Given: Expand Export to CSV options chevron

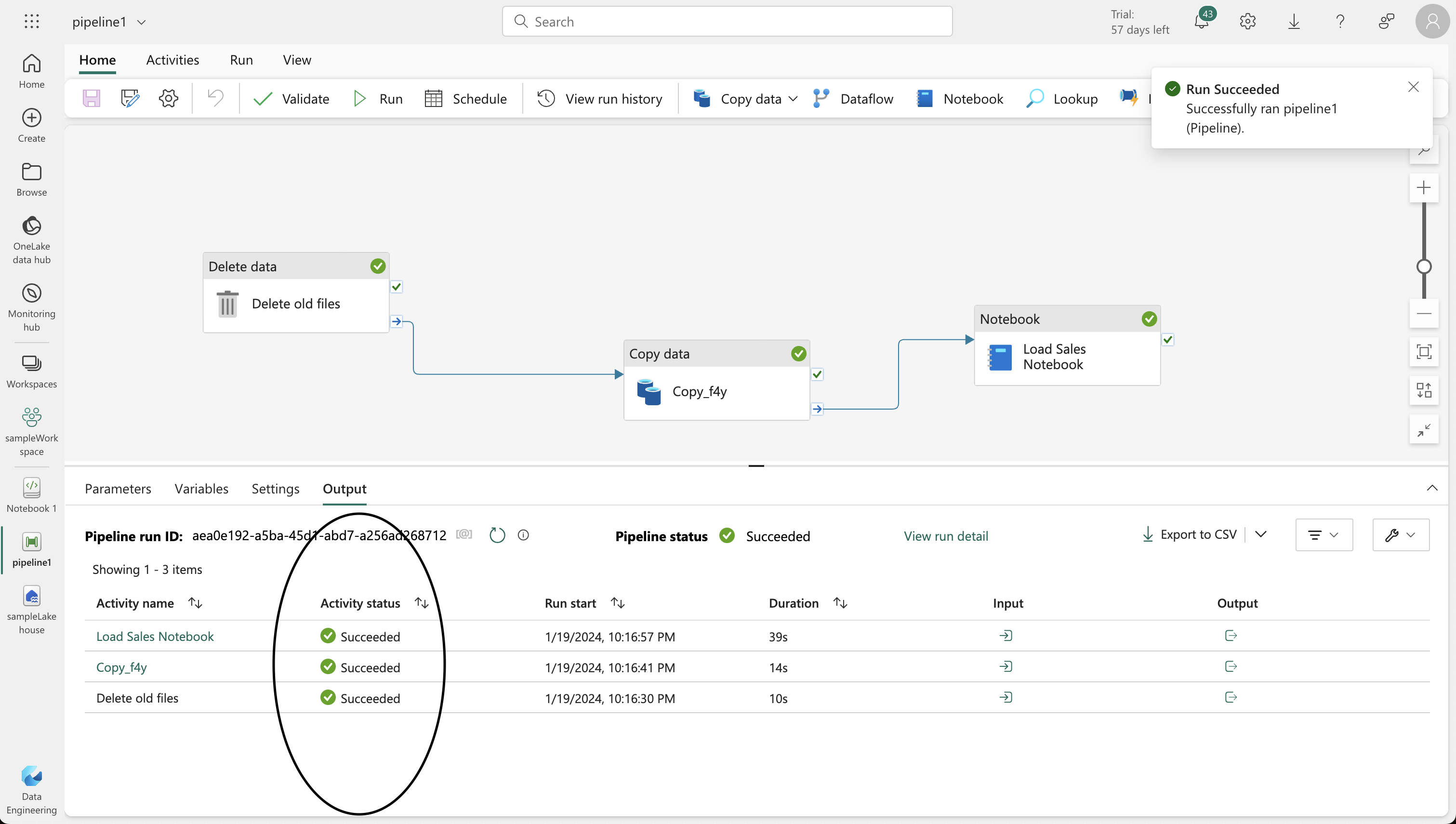Looking at the screenshot, I should (1261, 534).
